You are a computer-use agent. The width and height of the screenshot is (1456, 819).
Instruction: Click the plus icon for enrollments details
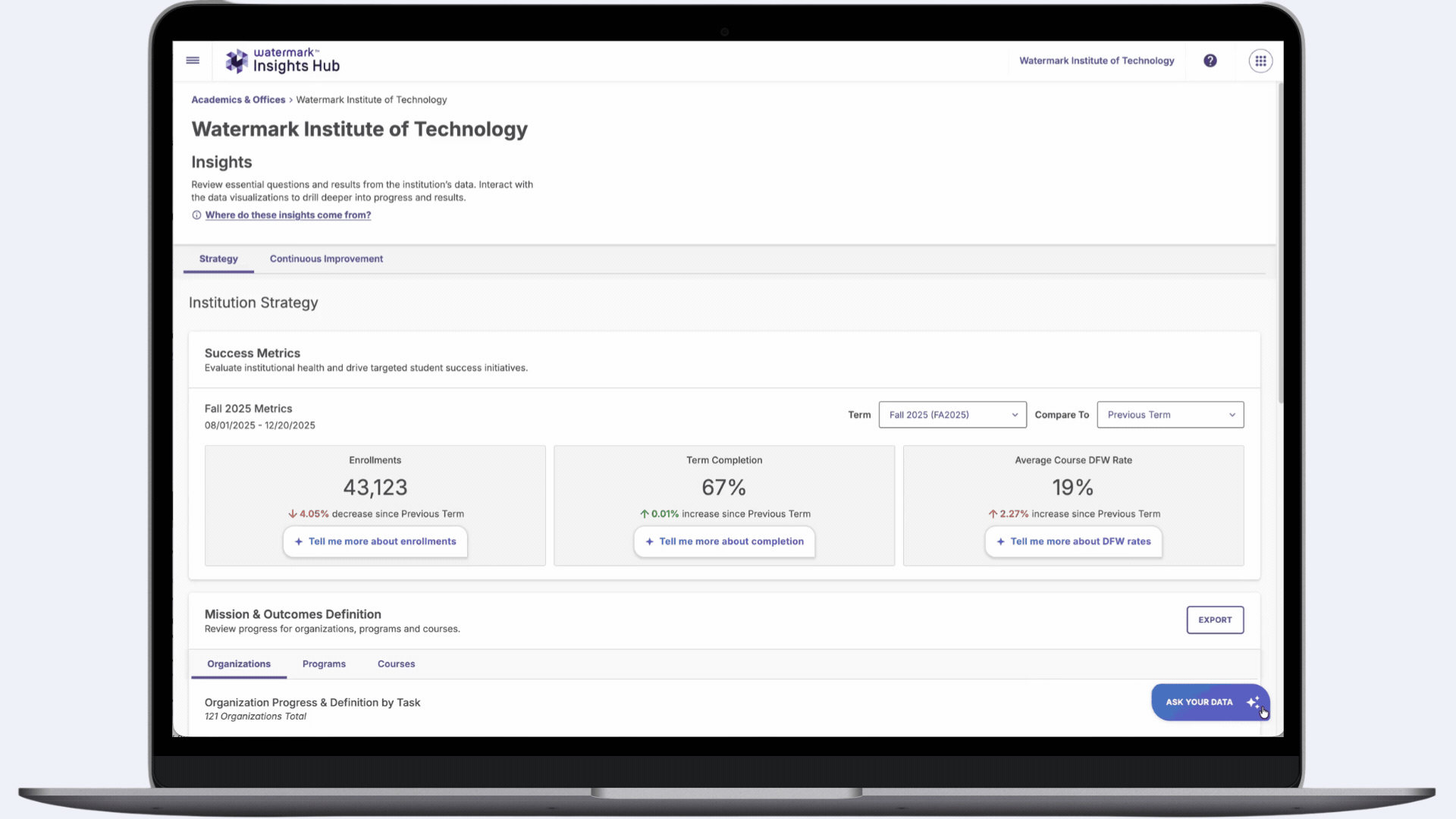point(299,541)
